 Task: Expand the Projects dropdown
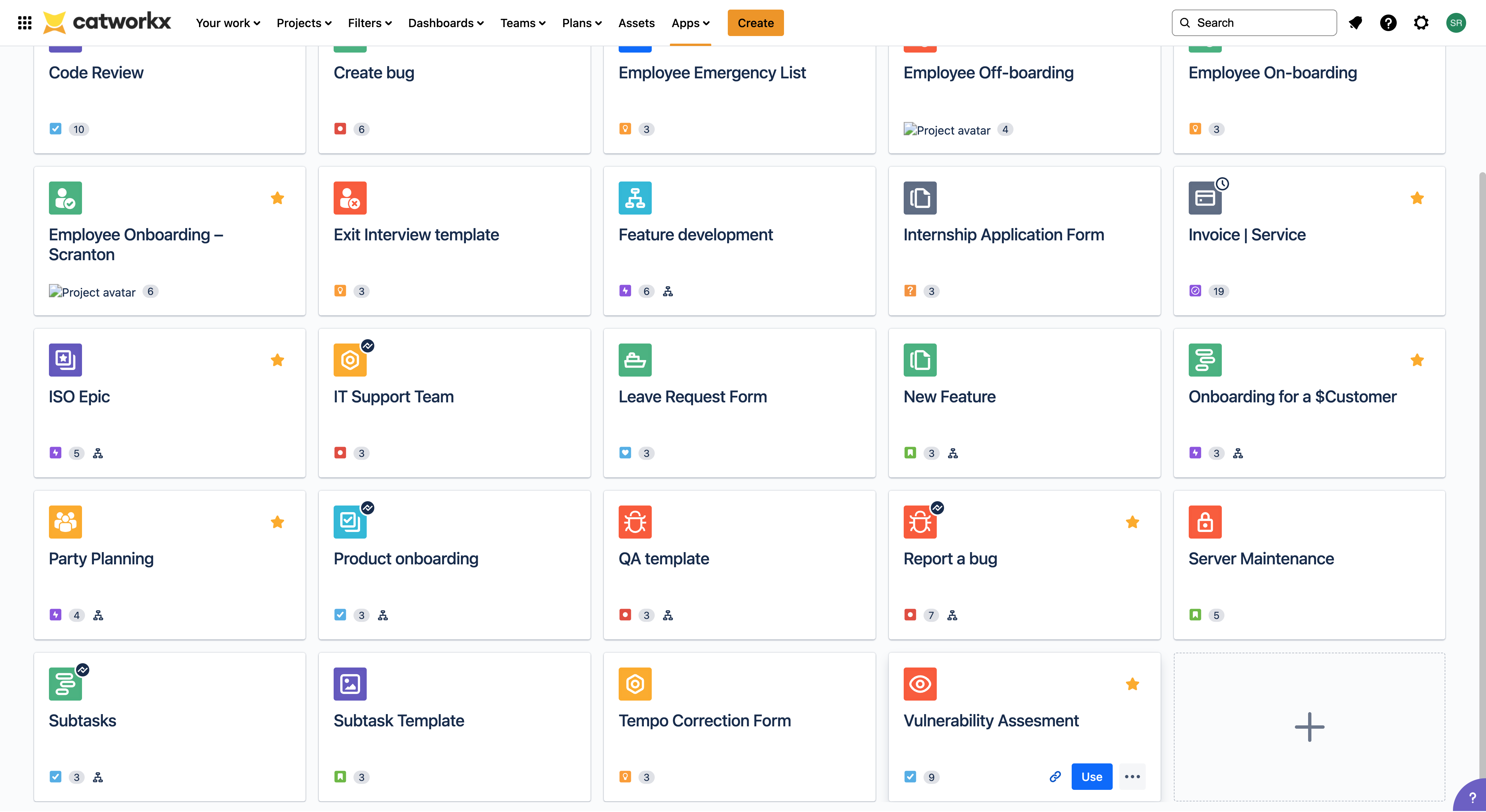pyautogui.click(x=304, y=23)
